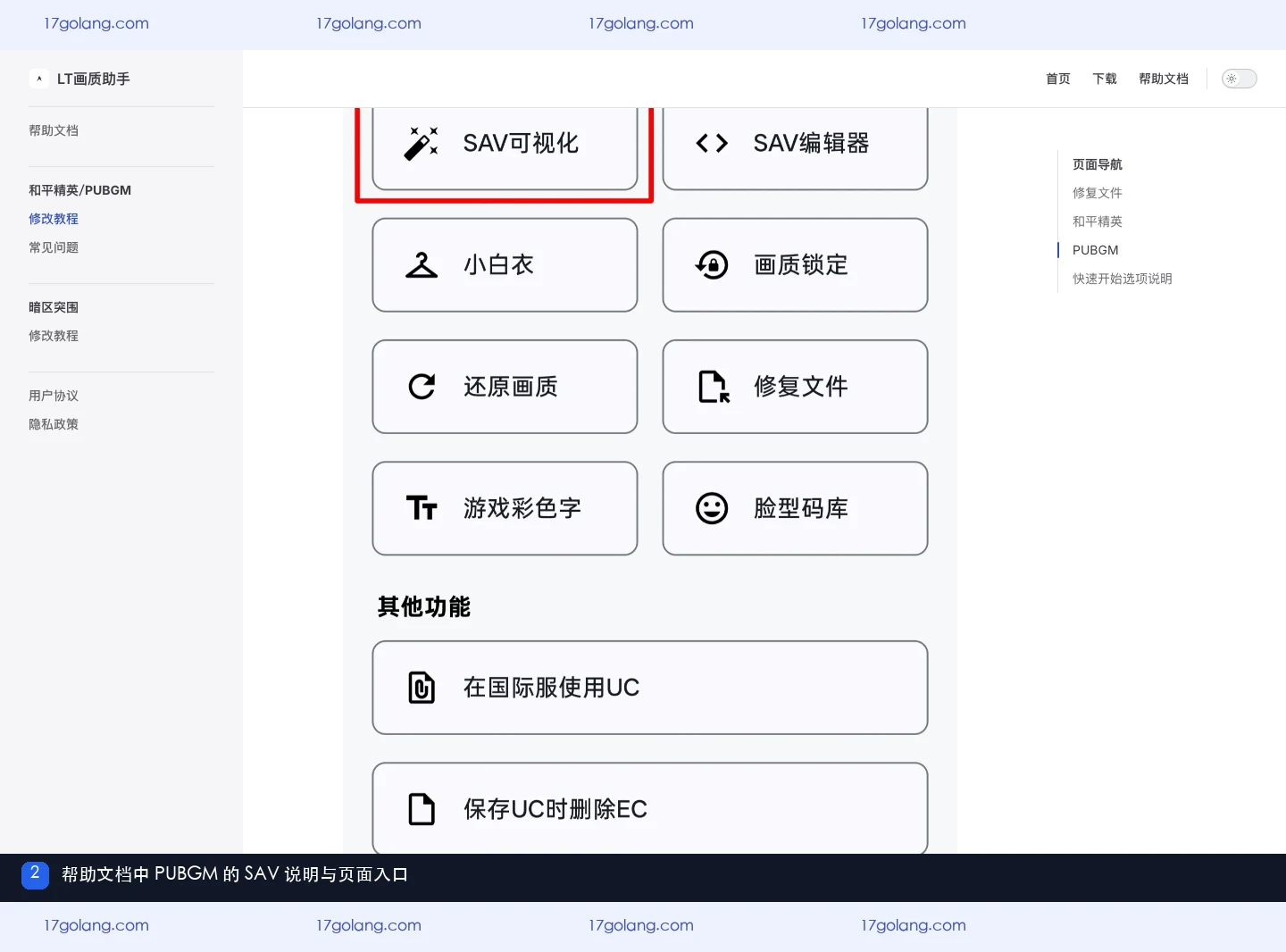
Task: Go to 帮助文档 in the left sidebar
Action: click(54, 130)
